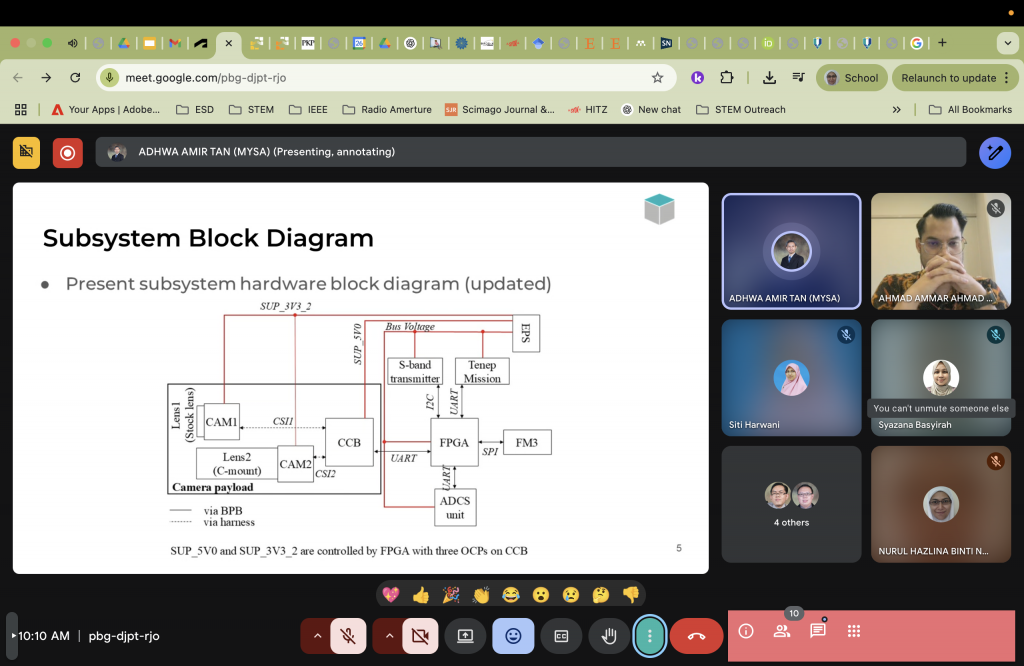Click the tab audio speaker icon

point(72,43)
